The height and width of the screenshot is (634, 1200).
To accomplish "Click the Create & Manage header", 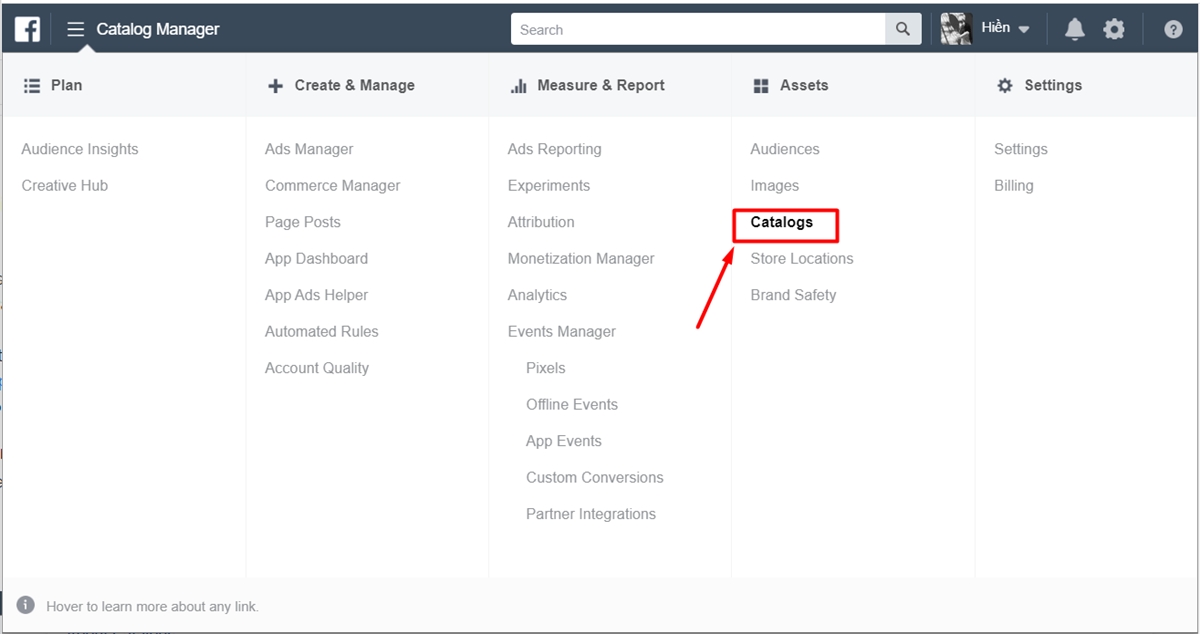I will tap(341, 86).
